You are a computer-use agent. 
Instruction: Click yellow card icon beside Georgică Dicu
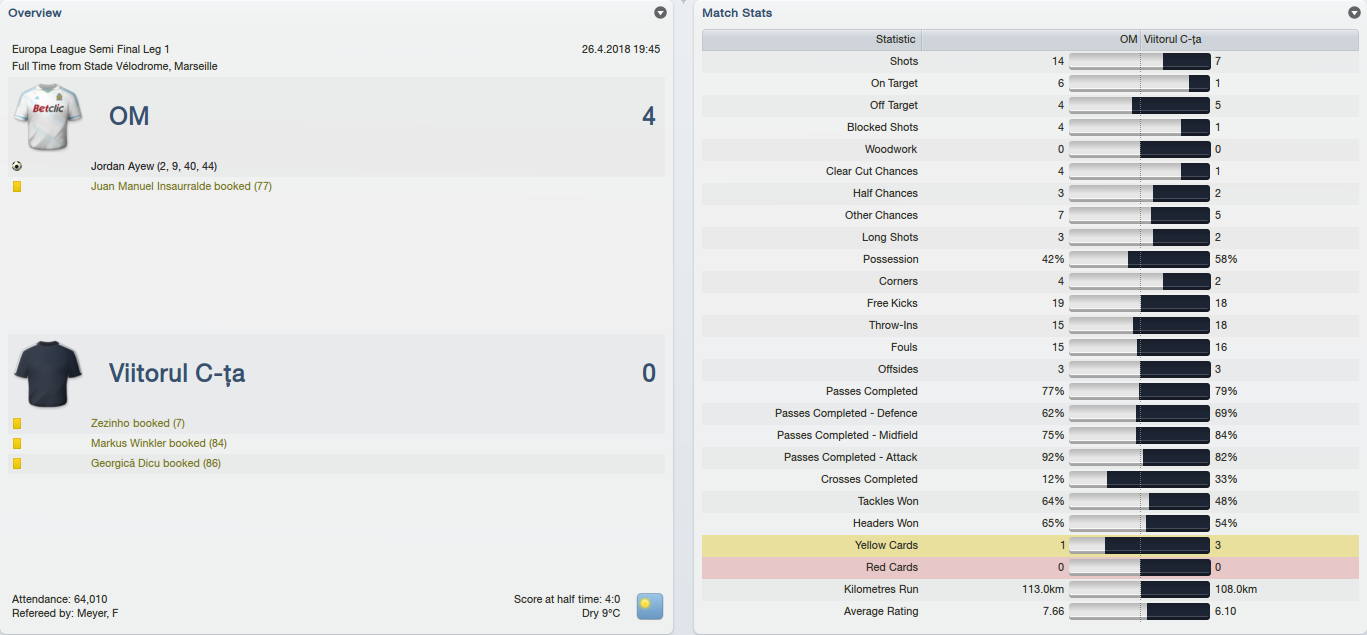click(17, 464)
